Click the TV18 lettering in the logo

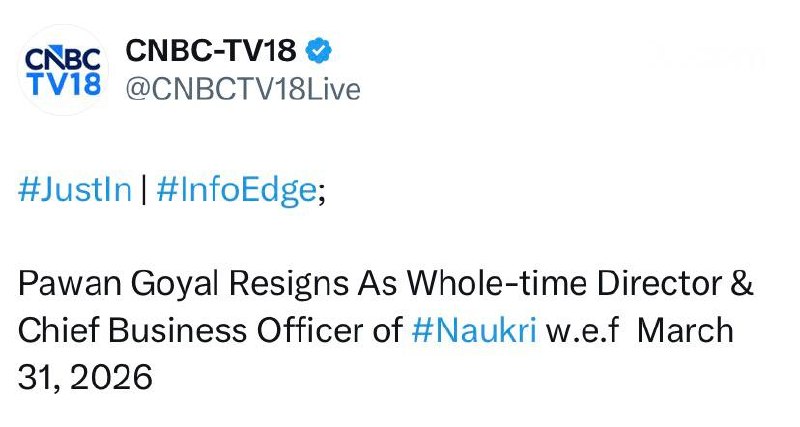(x=62, y=84)
